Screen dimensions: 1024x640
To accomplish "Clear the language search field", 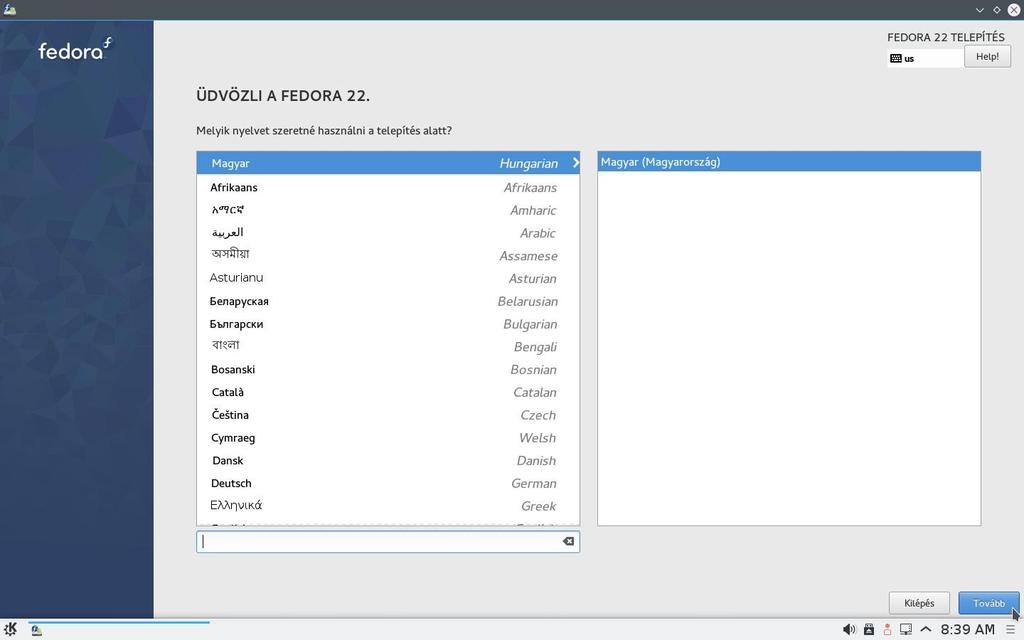I will pos(568,541).
